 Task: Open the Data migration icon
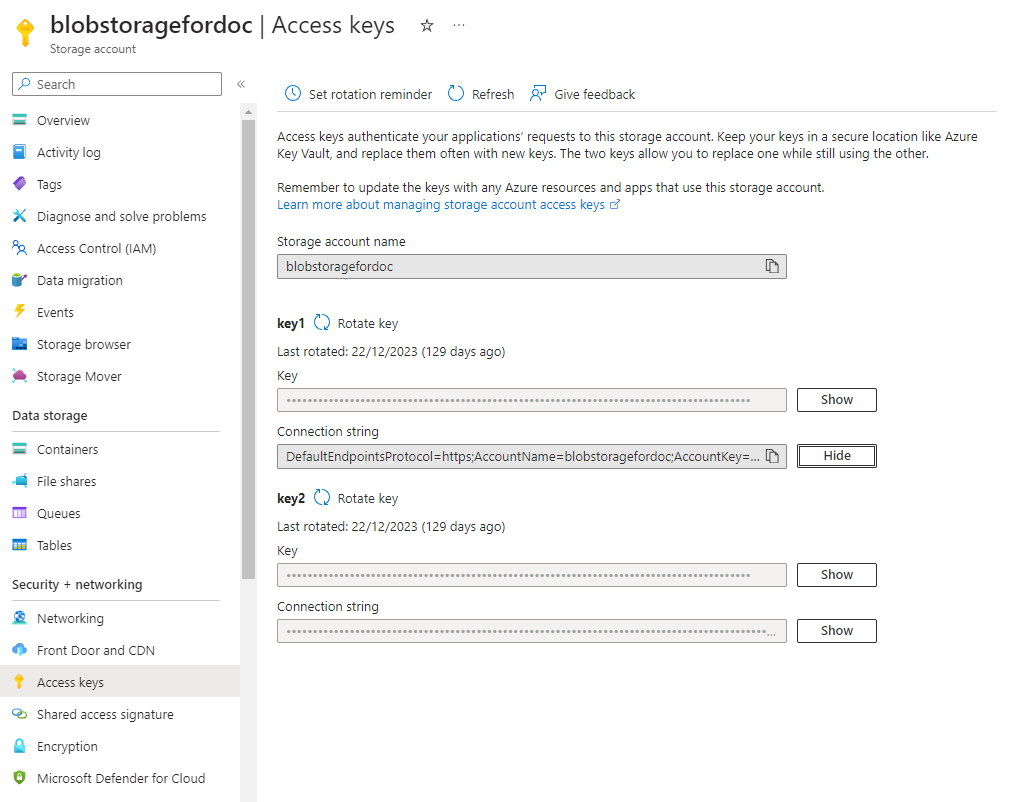tap(19, 280)
